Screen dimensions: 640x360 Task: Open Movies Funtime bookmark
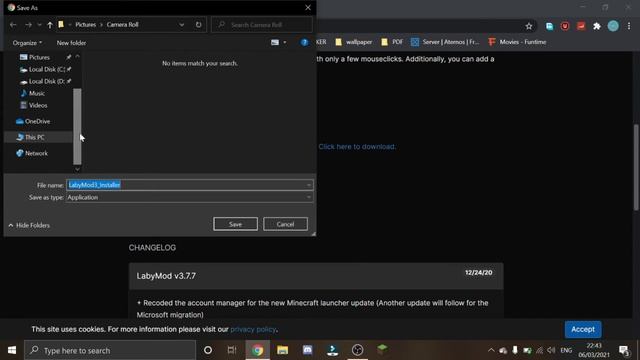click(517, 42)
